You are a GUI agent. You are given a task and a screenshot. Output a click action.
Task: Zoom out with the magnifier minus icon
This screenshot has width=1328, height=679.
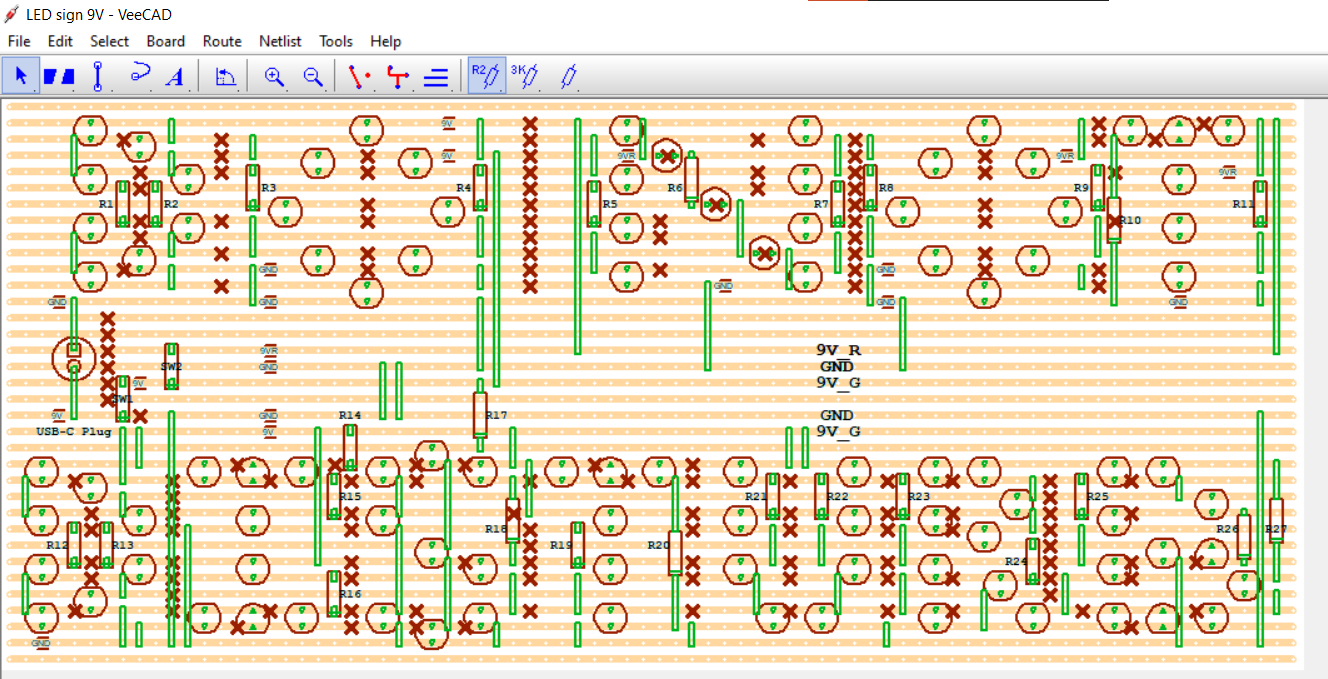point(313,76)
